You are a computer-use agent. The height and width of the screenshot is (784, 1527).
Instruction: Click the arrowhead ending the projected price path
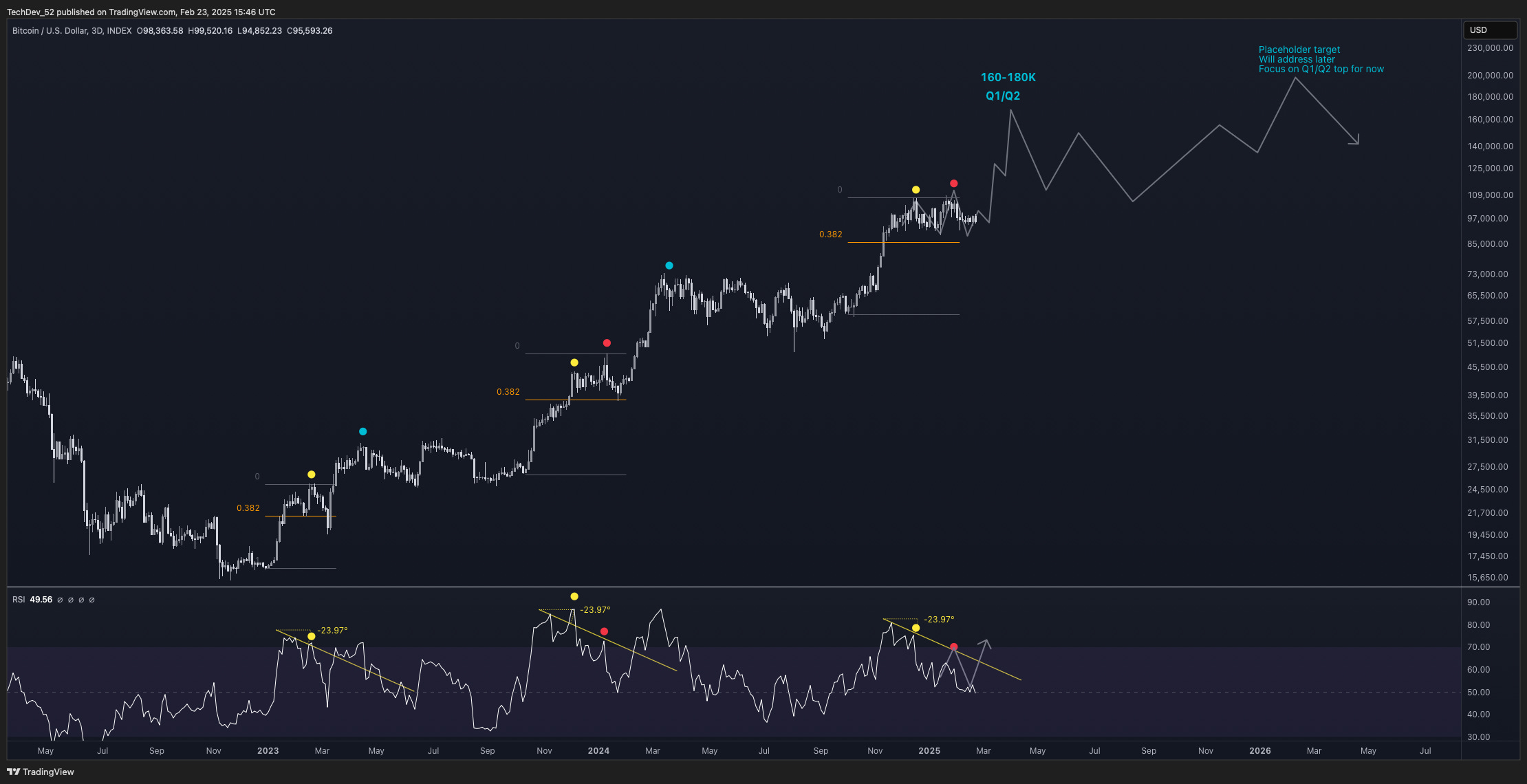point(1355,141)
